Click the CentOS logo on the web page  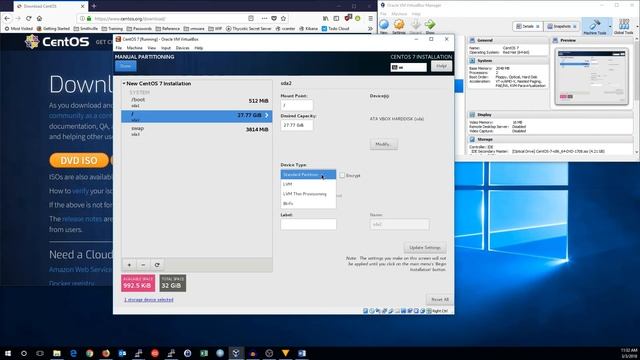(57, 42)
